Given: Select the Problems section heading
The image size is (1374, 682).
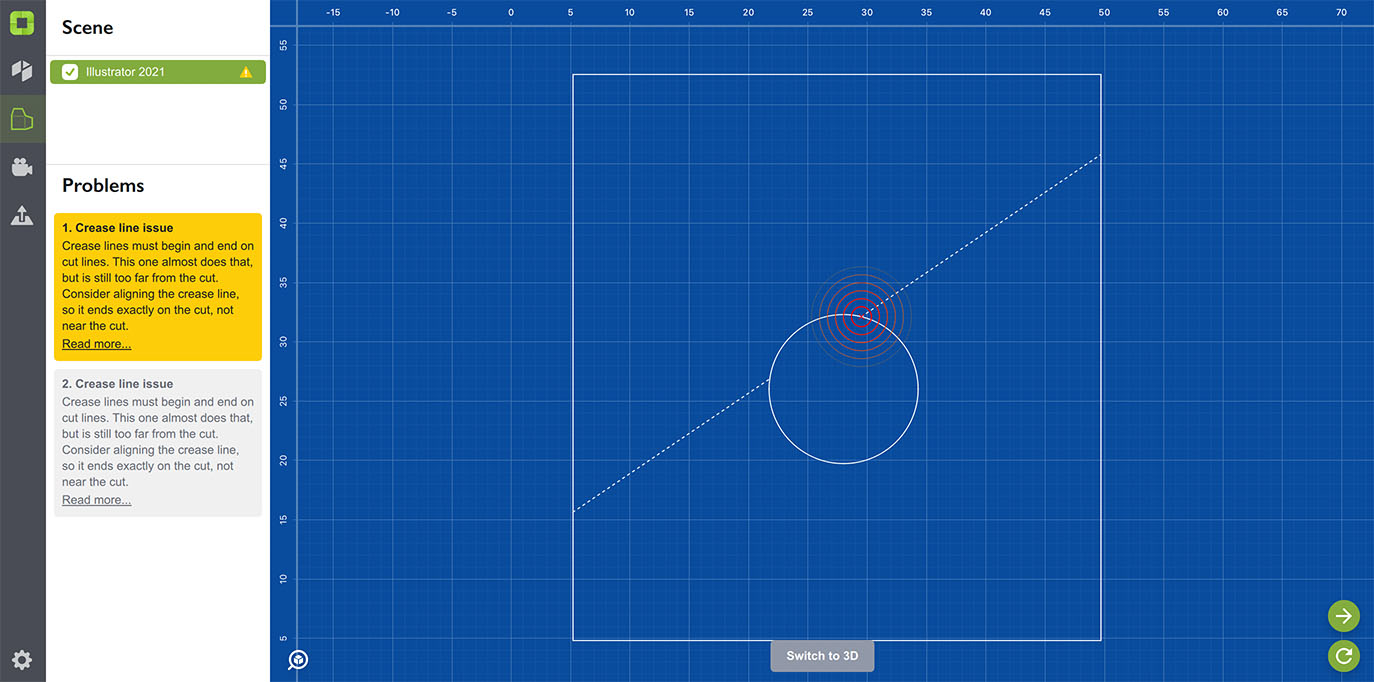Looking at the screenshot, I should pos(103,185).
